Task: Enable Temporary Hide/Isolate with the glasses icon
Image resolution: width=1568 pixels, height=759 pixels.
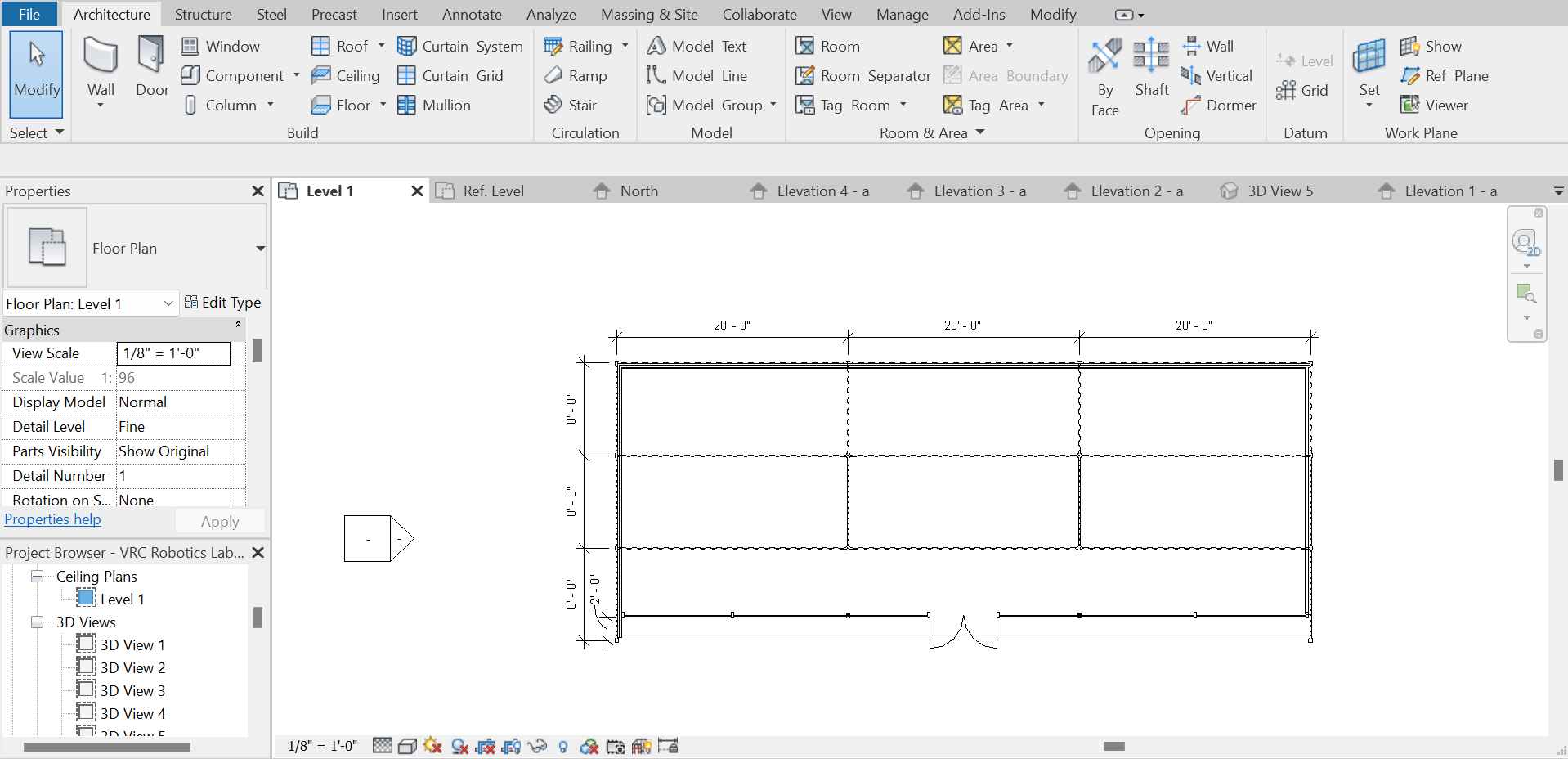Action: pyautogui.click(x=537, y=746)
